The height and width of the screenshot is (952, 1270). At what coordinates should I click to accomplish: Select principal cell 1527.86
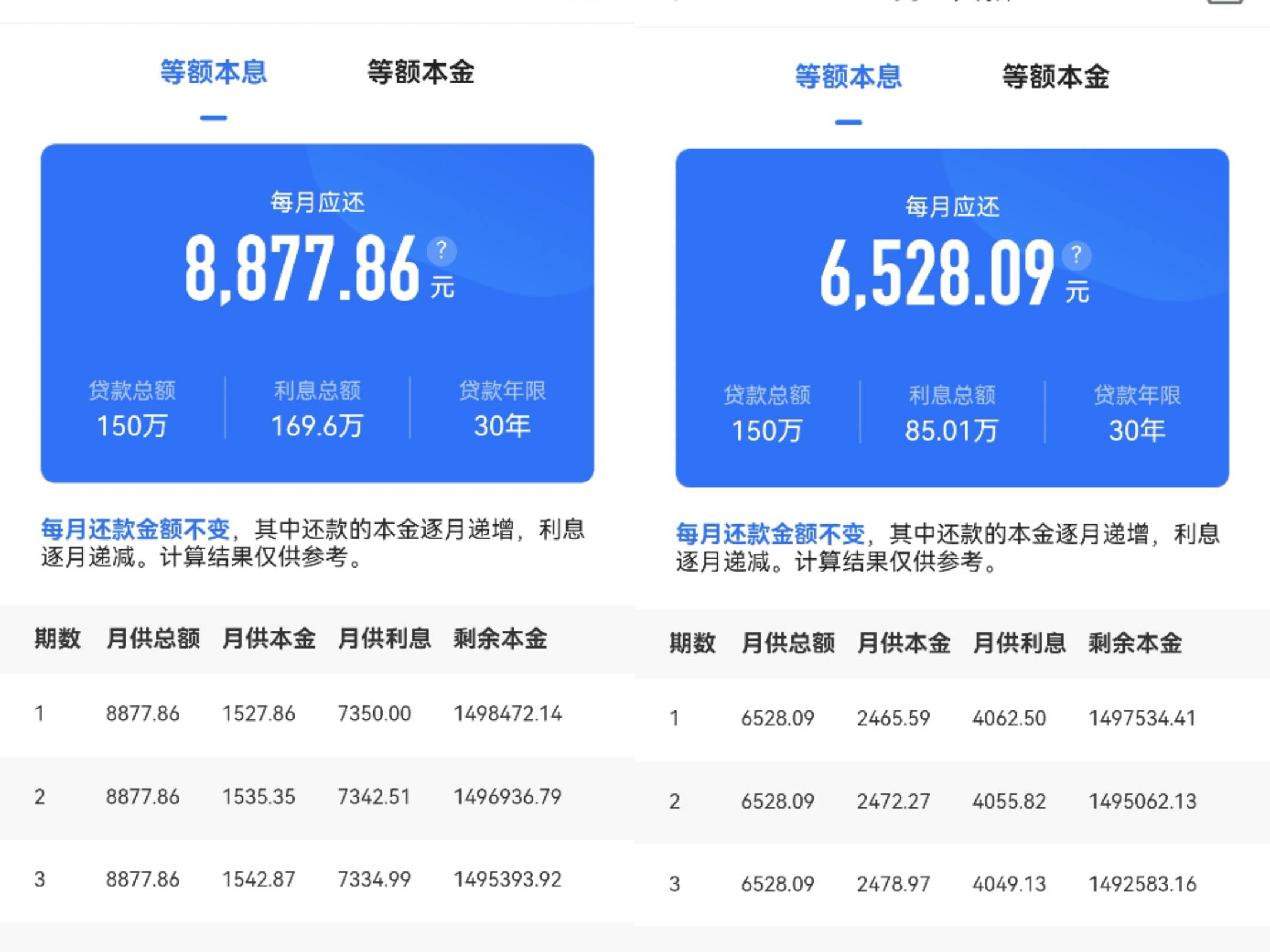pyautogui.click(x=259, y=713)
